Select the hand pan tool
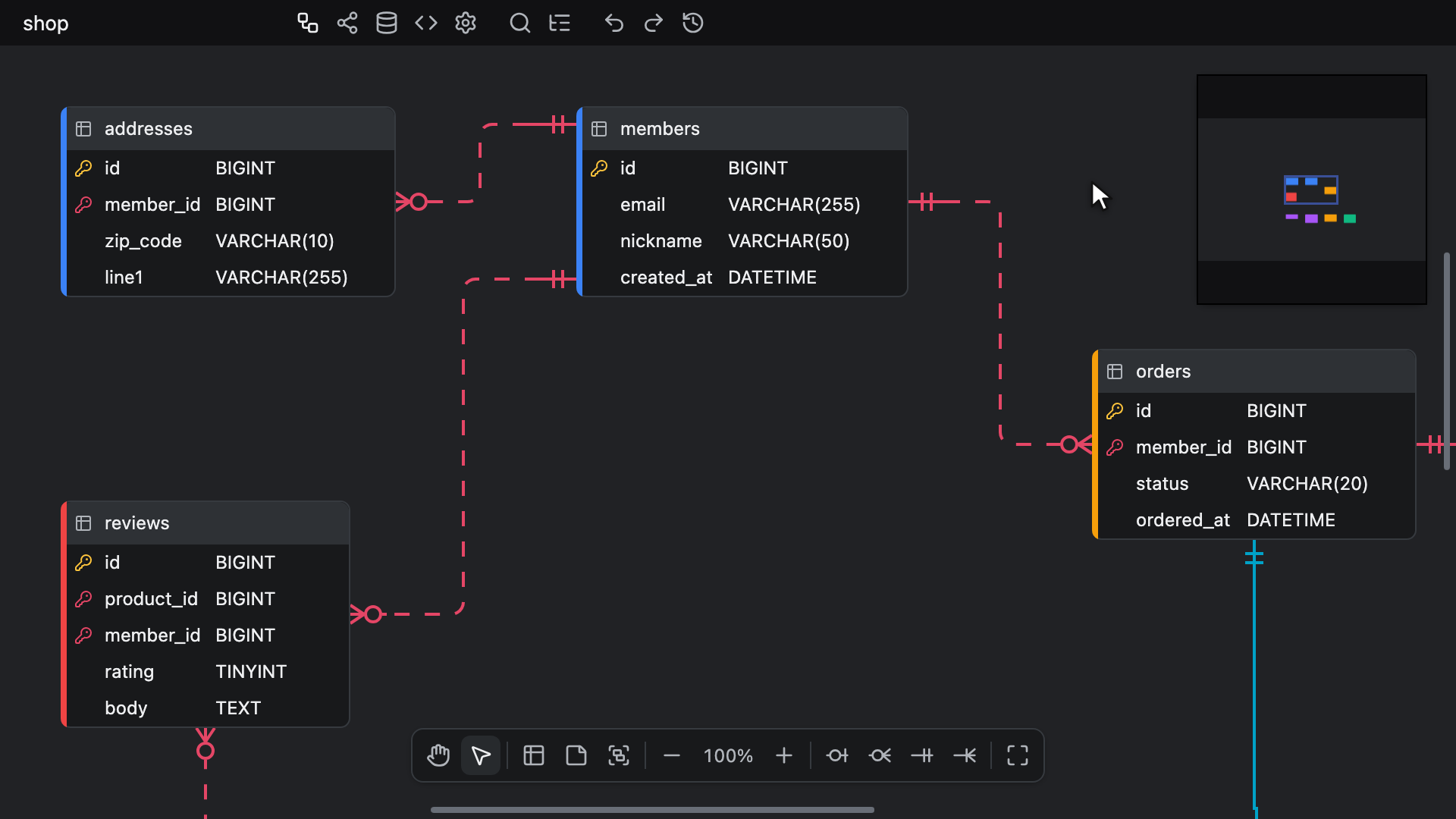The height and width of the screenshot is (819, 1456). 438,755
